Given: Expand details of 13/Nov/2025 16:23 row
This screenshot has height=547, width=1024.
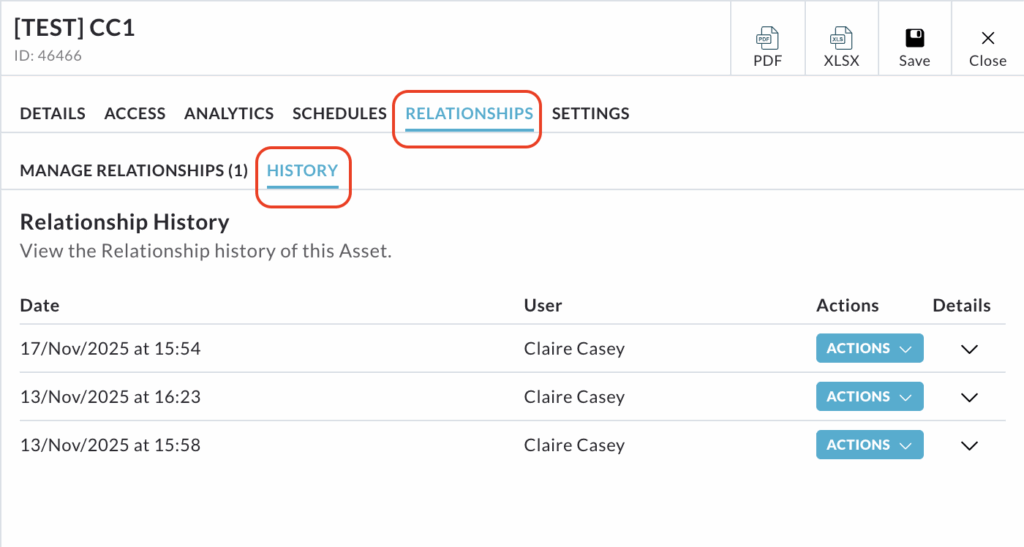Looking at the screenshot, I should (968, 397).
